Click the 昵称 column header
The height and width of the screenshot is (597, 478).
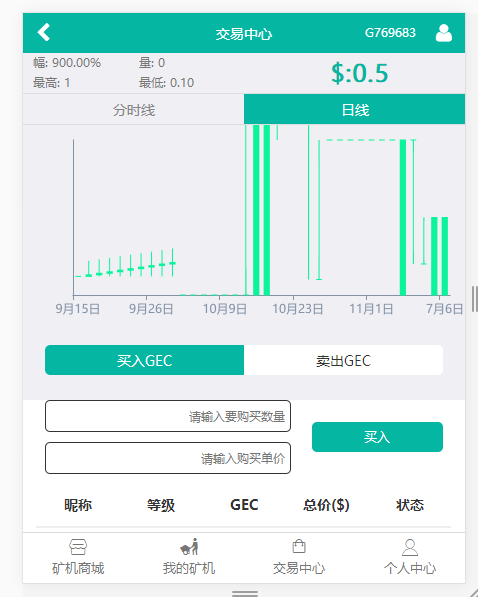tap(78, 505)
